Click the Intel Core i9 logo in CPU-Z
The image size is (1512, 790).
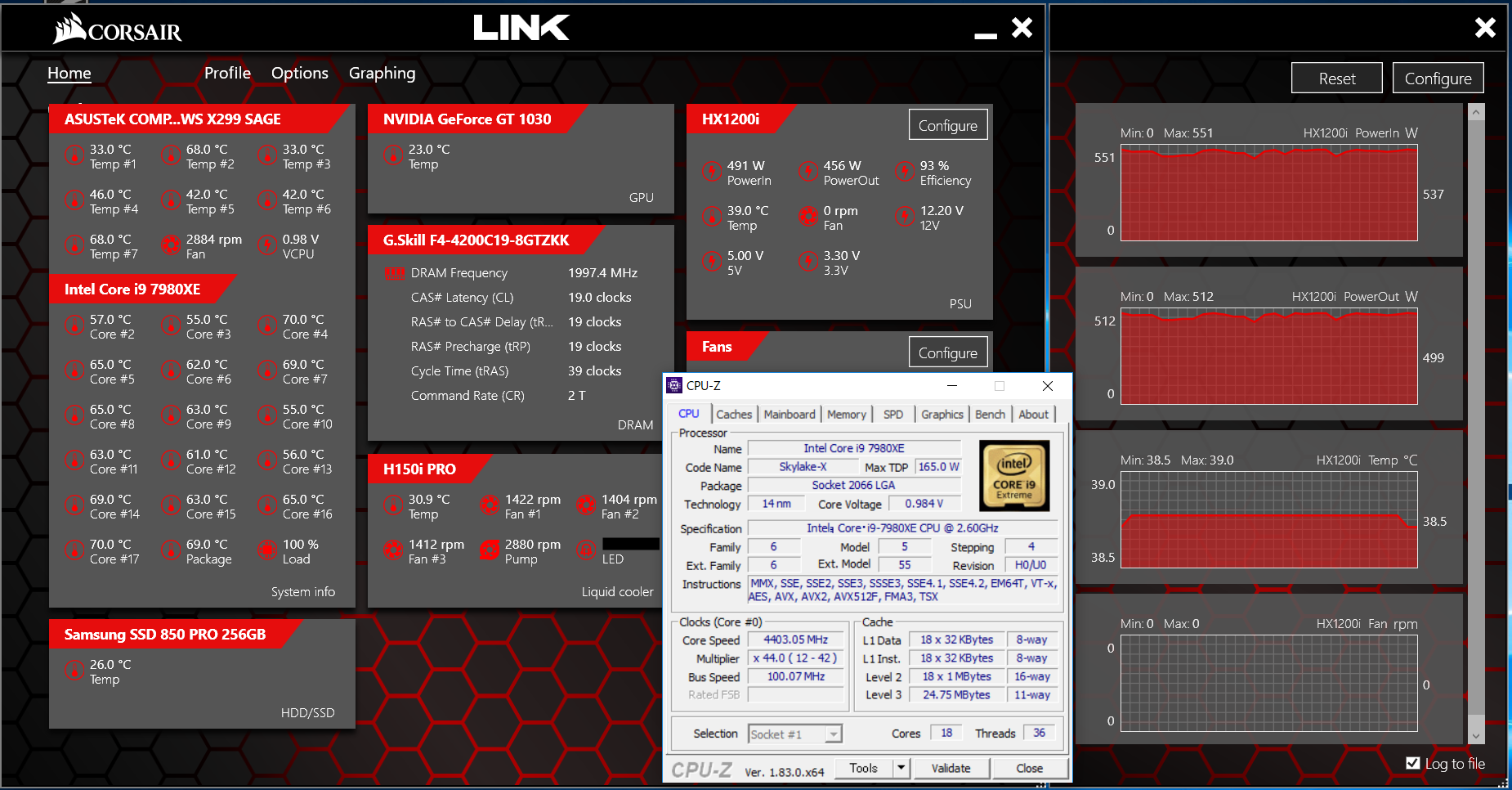tap(1013, 476)
